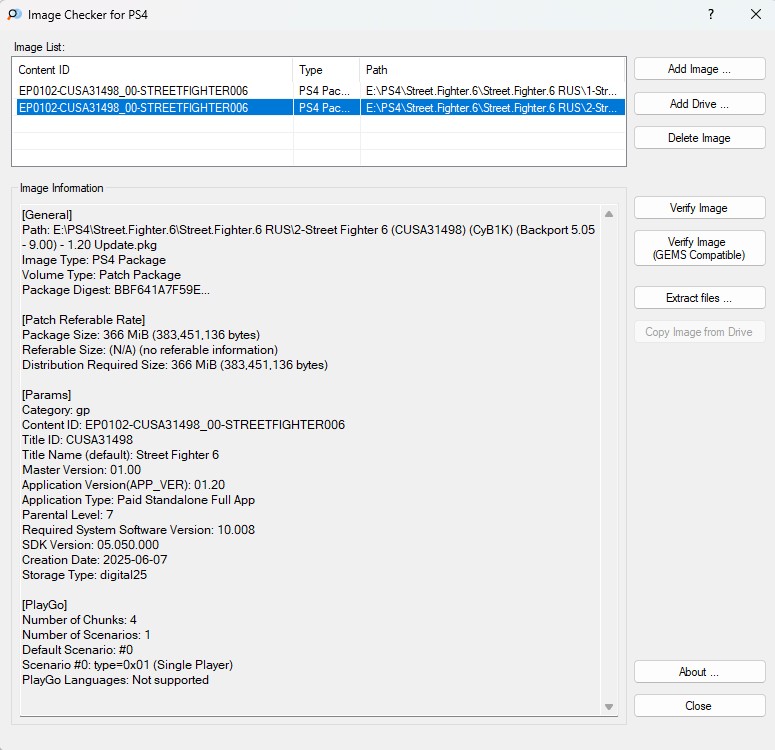Screen dimensions: 775x750
Task: Start Verify Image
Action: 699,208
